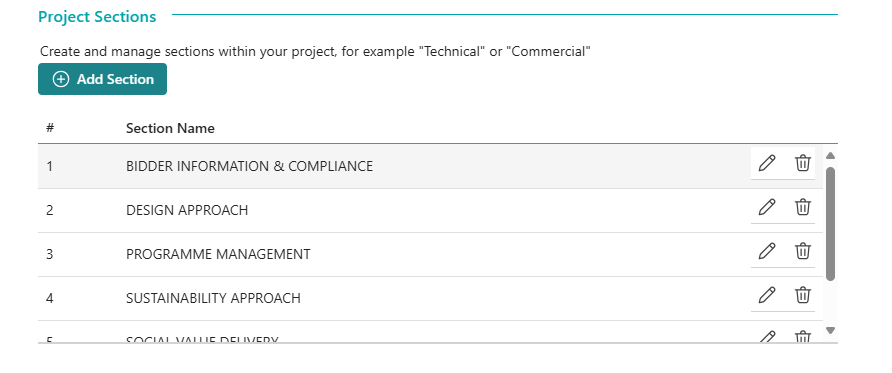Edit the Bidder Information & Compliance section
This screenshot has height=373, width=892.
tap(767, 163)
